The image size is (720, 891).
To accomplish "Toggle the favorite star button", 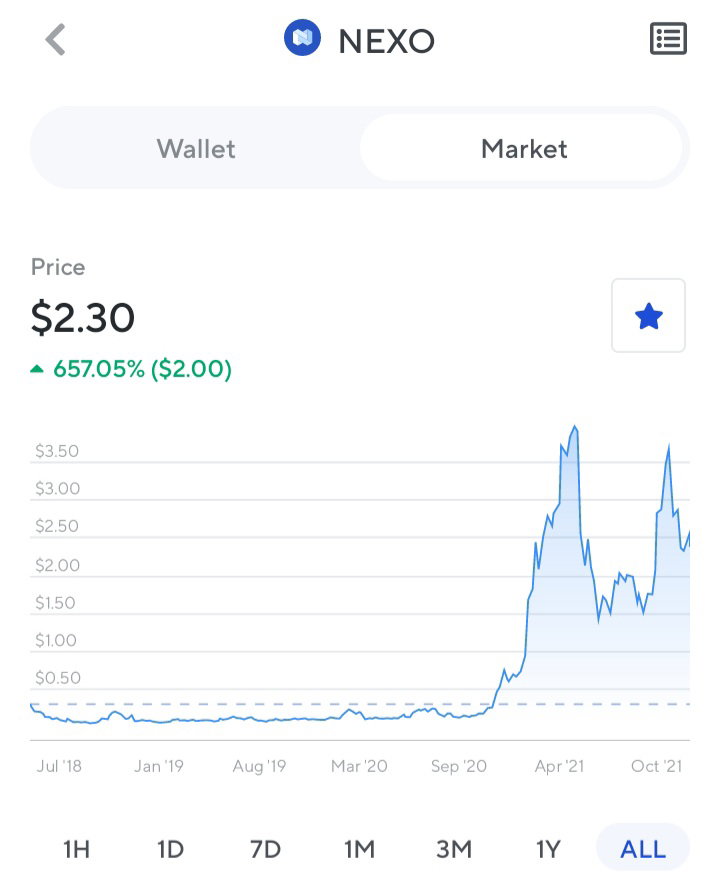I will coord(648,315).
